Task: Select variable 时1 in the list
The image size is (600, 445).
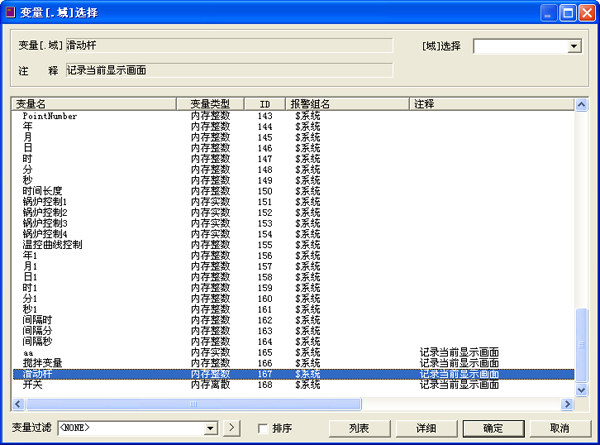Action: 293,288
